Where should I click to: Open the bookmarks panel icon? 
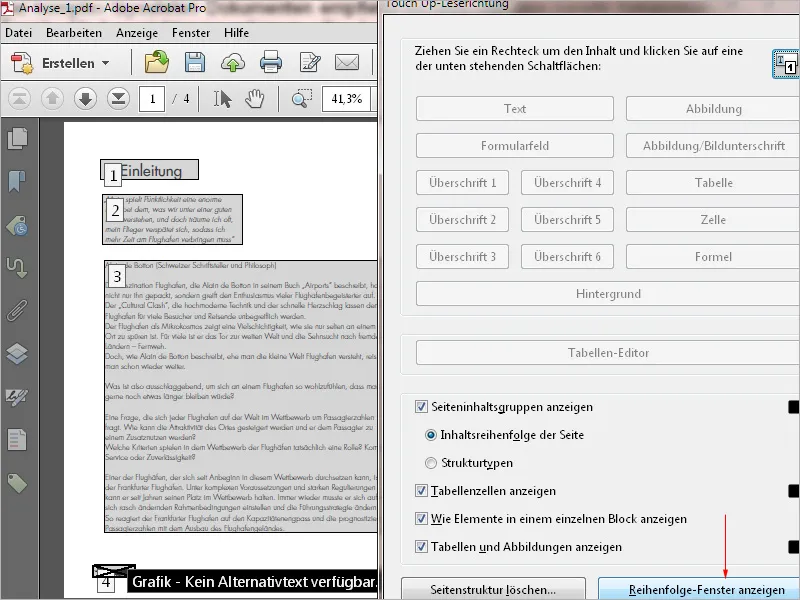pos(17,182)
